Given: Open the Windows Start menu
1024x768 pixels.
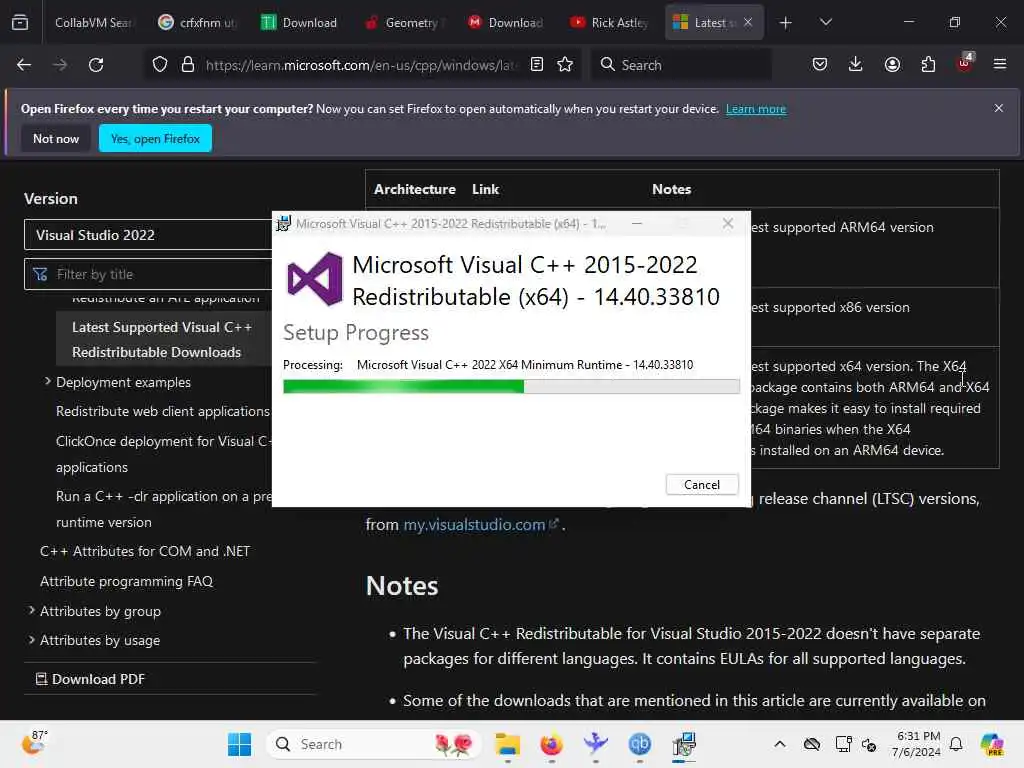Looking at the screenshot, I should pos(240,744).
